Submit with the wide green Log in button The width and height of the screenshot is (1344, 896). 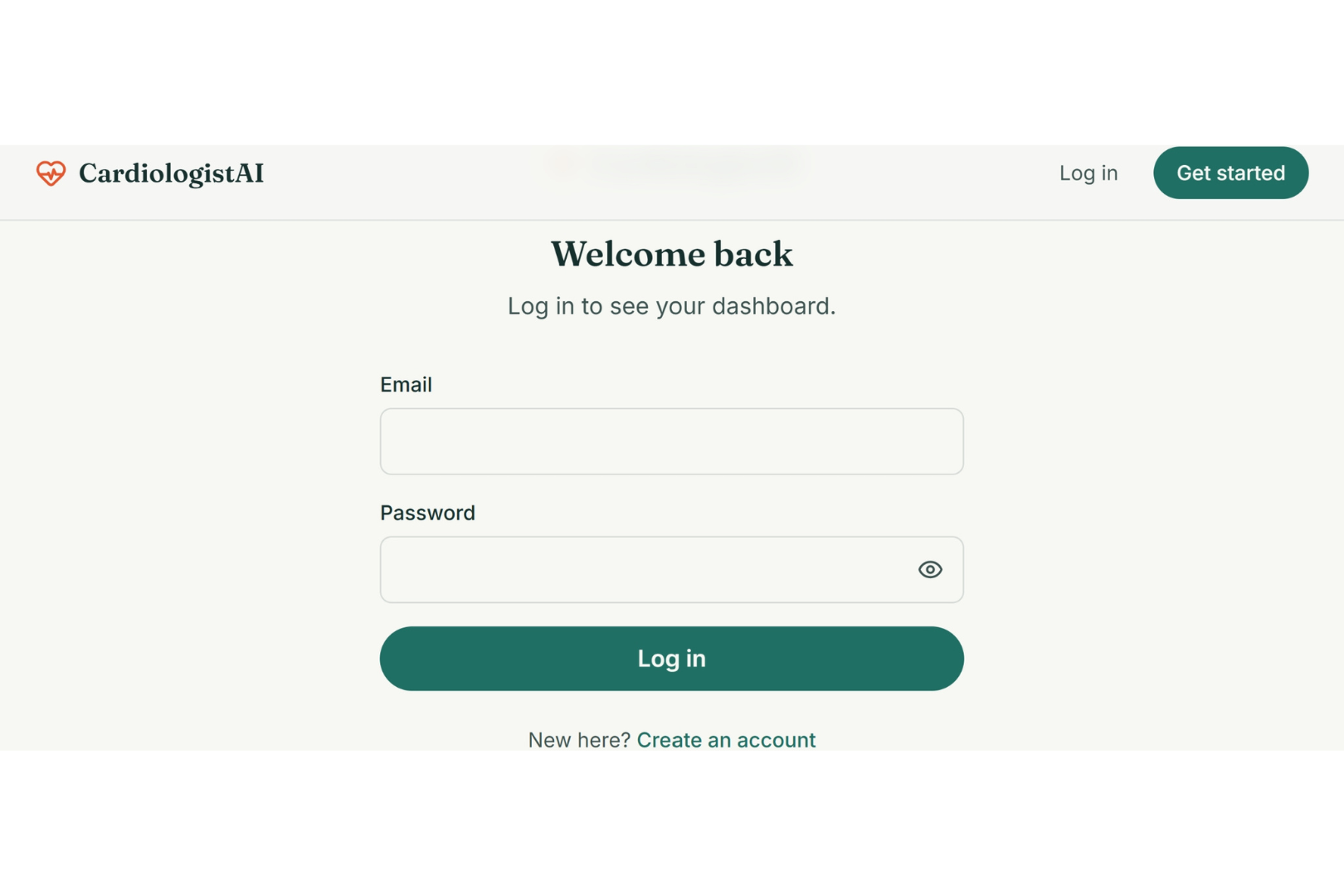click(x=671, y=659)
